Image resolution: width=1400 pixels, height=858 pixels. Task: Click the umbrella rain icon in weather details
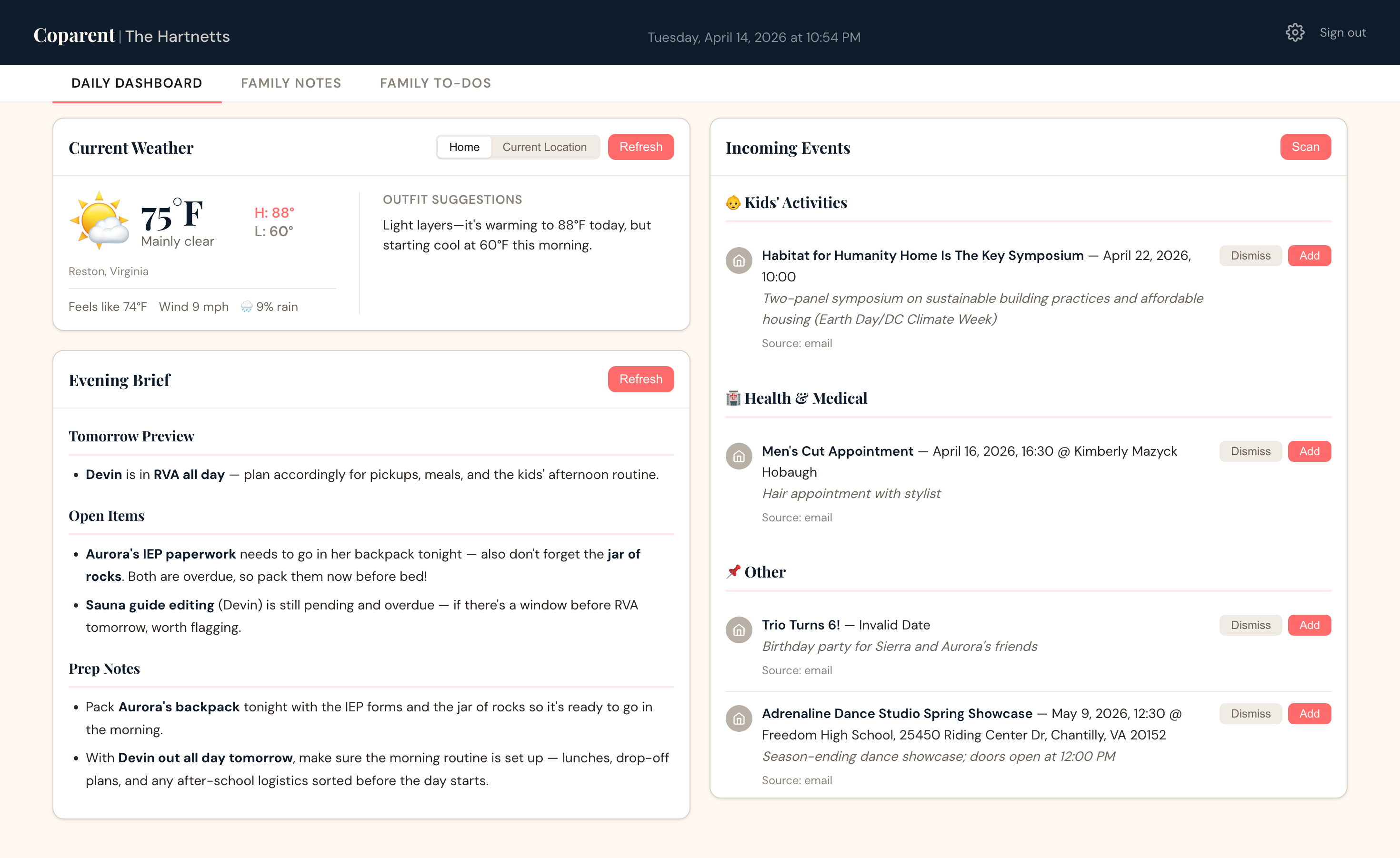point(246,306)
